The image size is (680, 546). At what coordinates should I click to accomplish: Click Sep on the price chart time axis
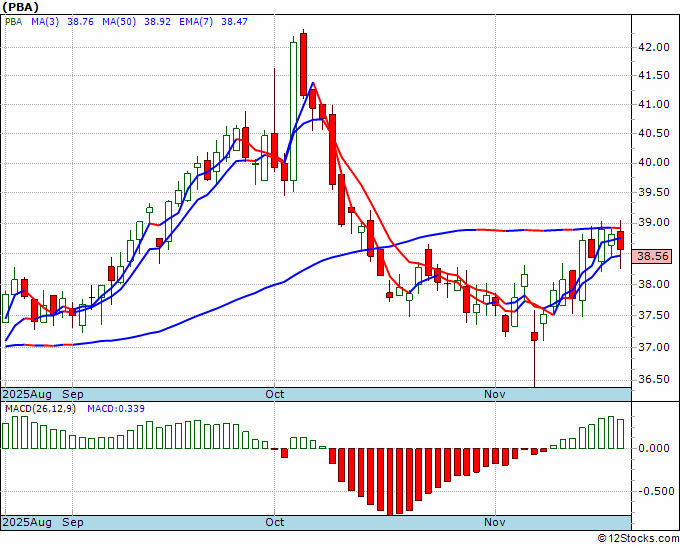coord(73,394)
